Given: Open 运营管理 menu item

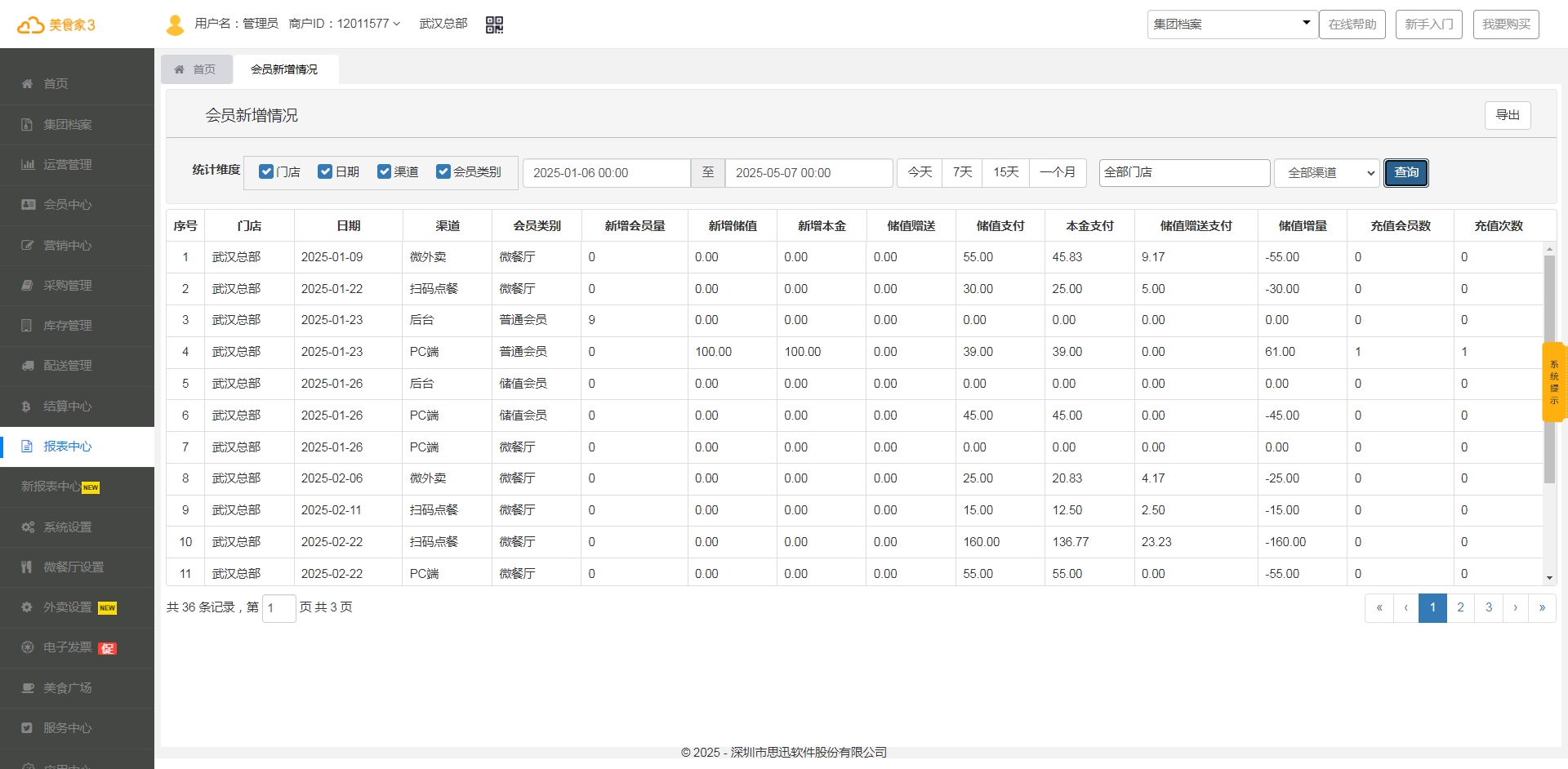Looking at the screenshot, I should 77,165.
